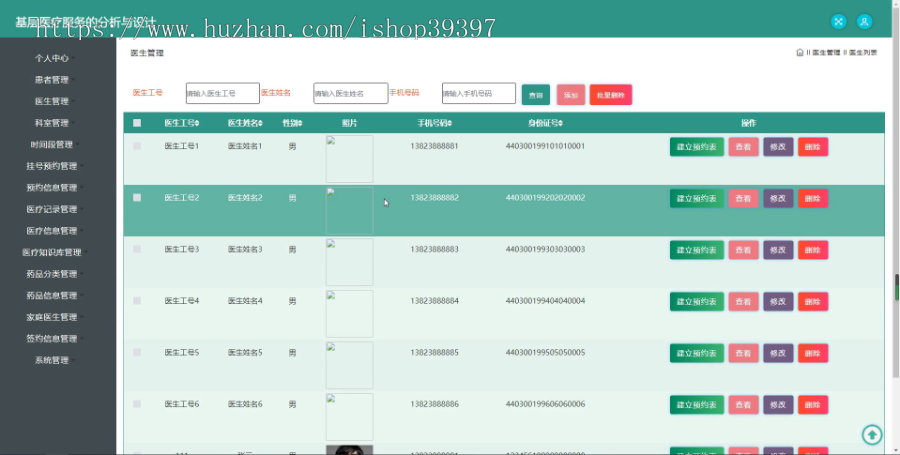Click 查看 for 医生工号6

coord(743,405)
